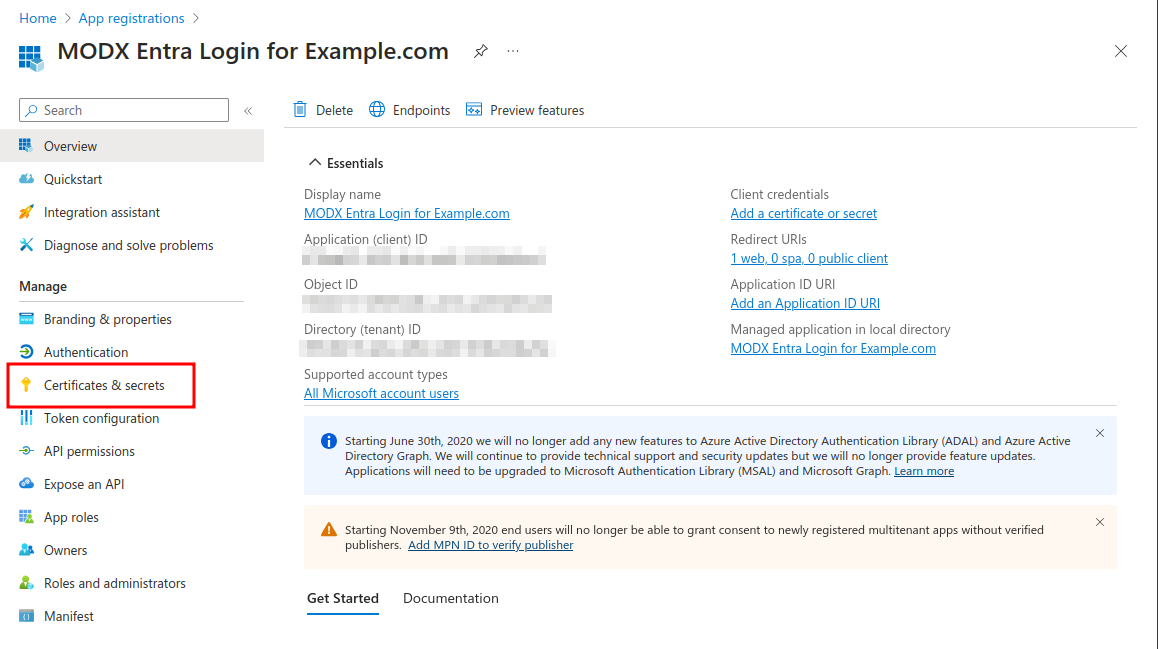Click the Authentication arrow icon
The height and width of the screenshot is (649, 1158).
tap(26, 351)
